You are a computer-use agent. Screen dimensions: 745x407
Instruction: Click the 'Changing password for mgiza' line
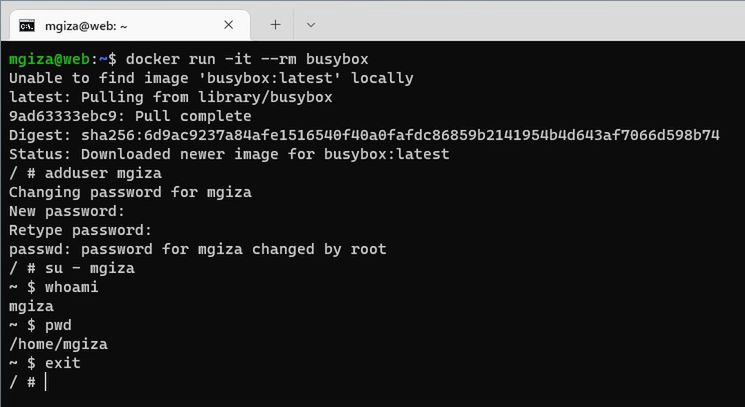tap(130, 192)
